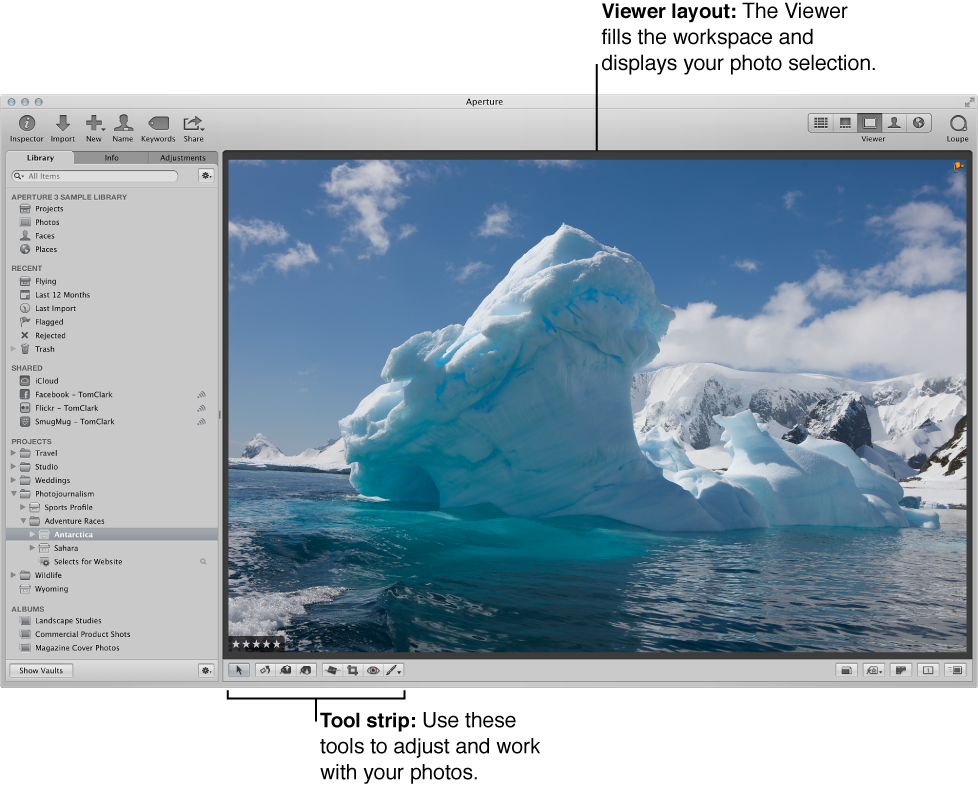Image resolution: width=978 pixels, height=790 pixels.
Task: Toggle the flag on the iceberg photo
Action: (958, 167)
